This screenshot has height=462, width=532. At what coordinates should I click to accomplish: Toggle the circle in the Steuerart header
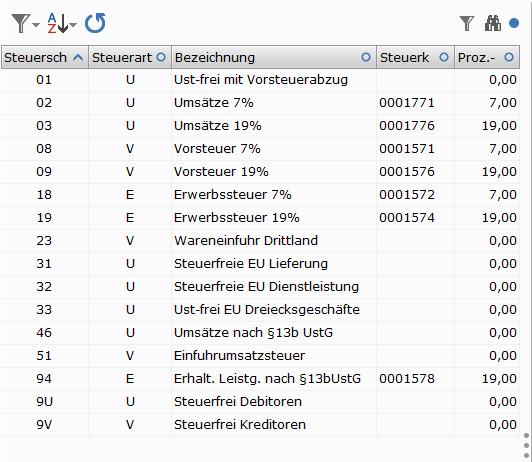[161, 57]
